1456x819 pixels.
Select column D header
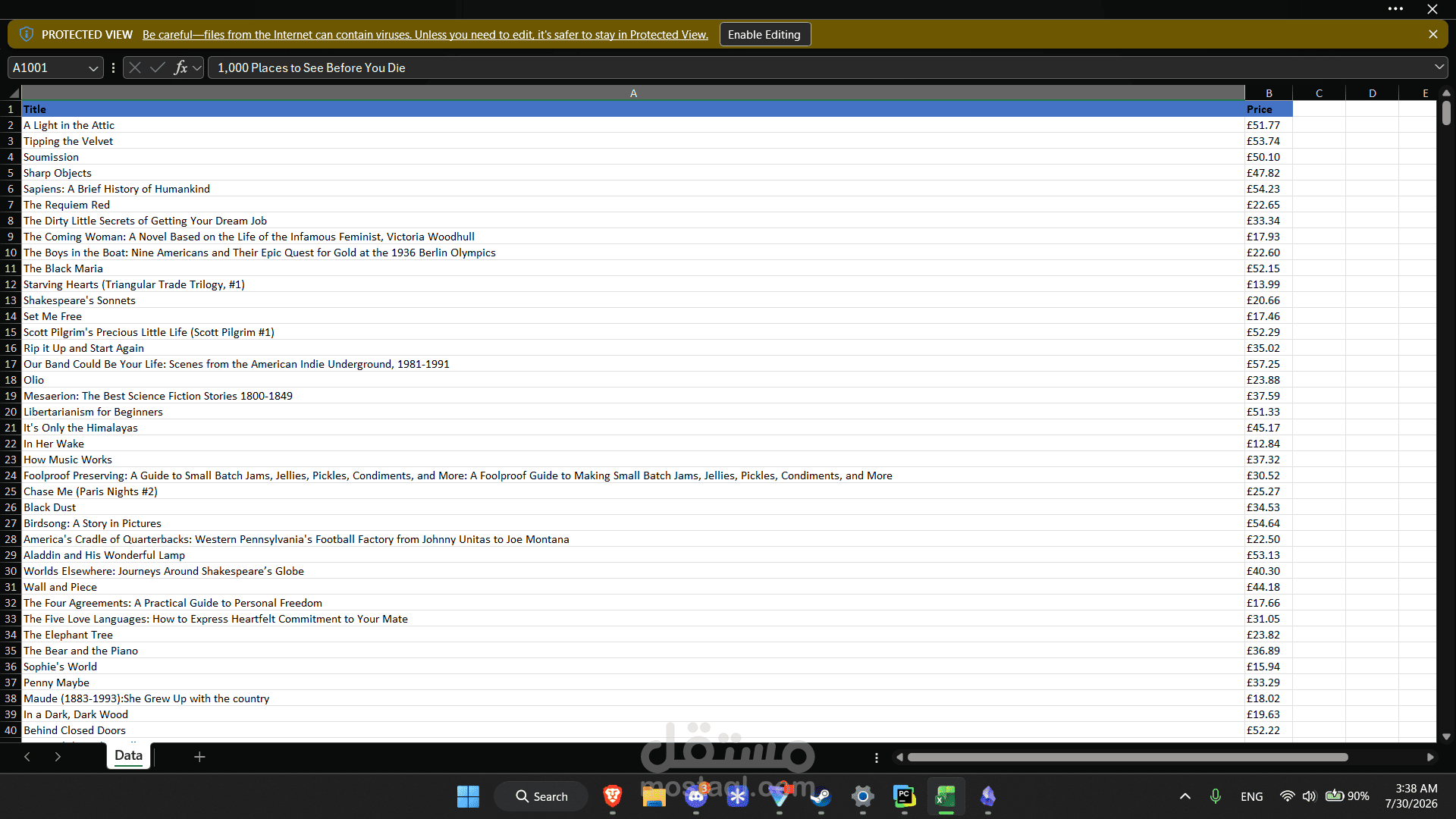click(x=1372, y=93)
